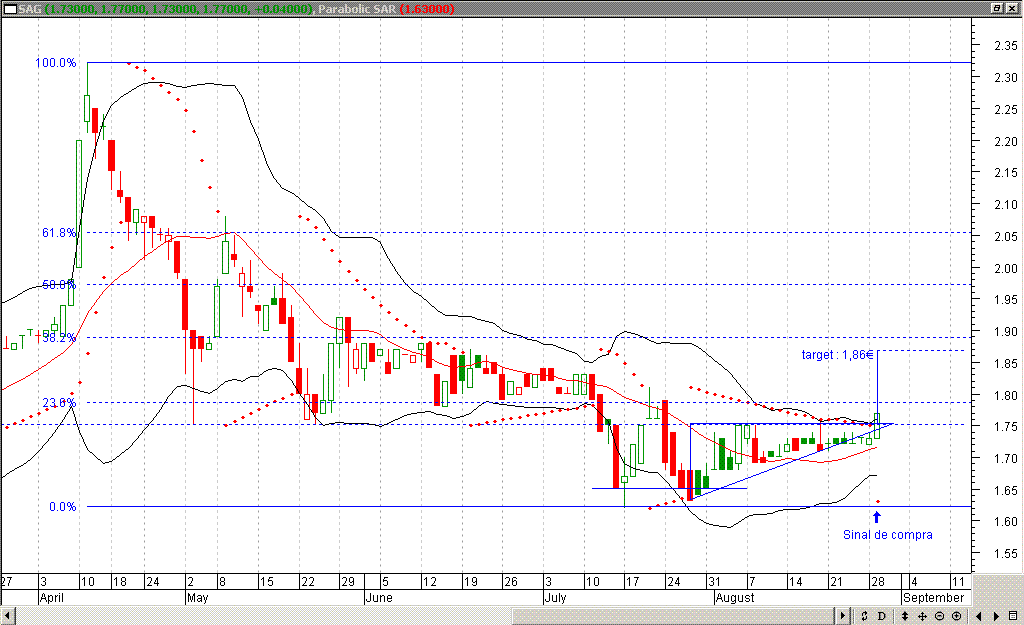Image resolution: width=1024 pixels, height=625 pixels.
Task: Select the 61.8% Fibonacci level label
Action: click(59, 232)
